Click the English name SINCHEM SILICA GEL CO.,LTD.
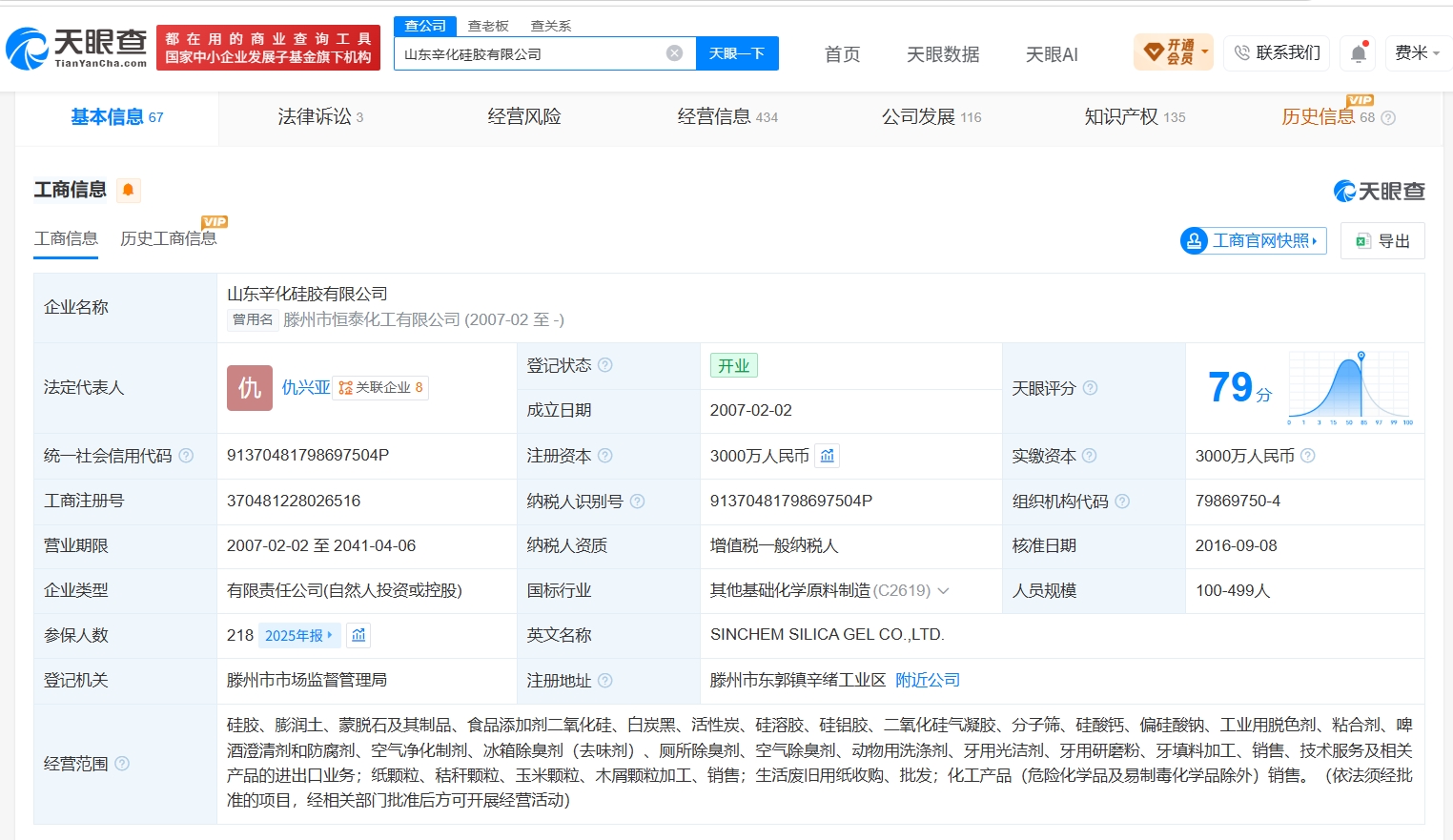This screenshot has width=1453, height=840. click(x=828, y=635)
